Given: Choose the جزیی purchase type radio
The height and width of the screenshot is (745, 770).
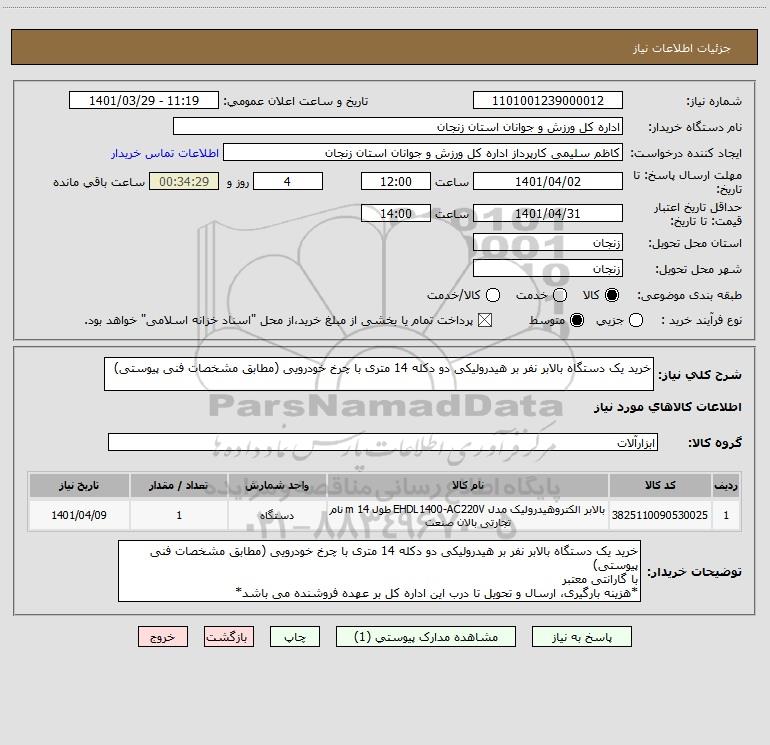Looking at the screenshot, I should pyautogui.click(x=636, y=320).
